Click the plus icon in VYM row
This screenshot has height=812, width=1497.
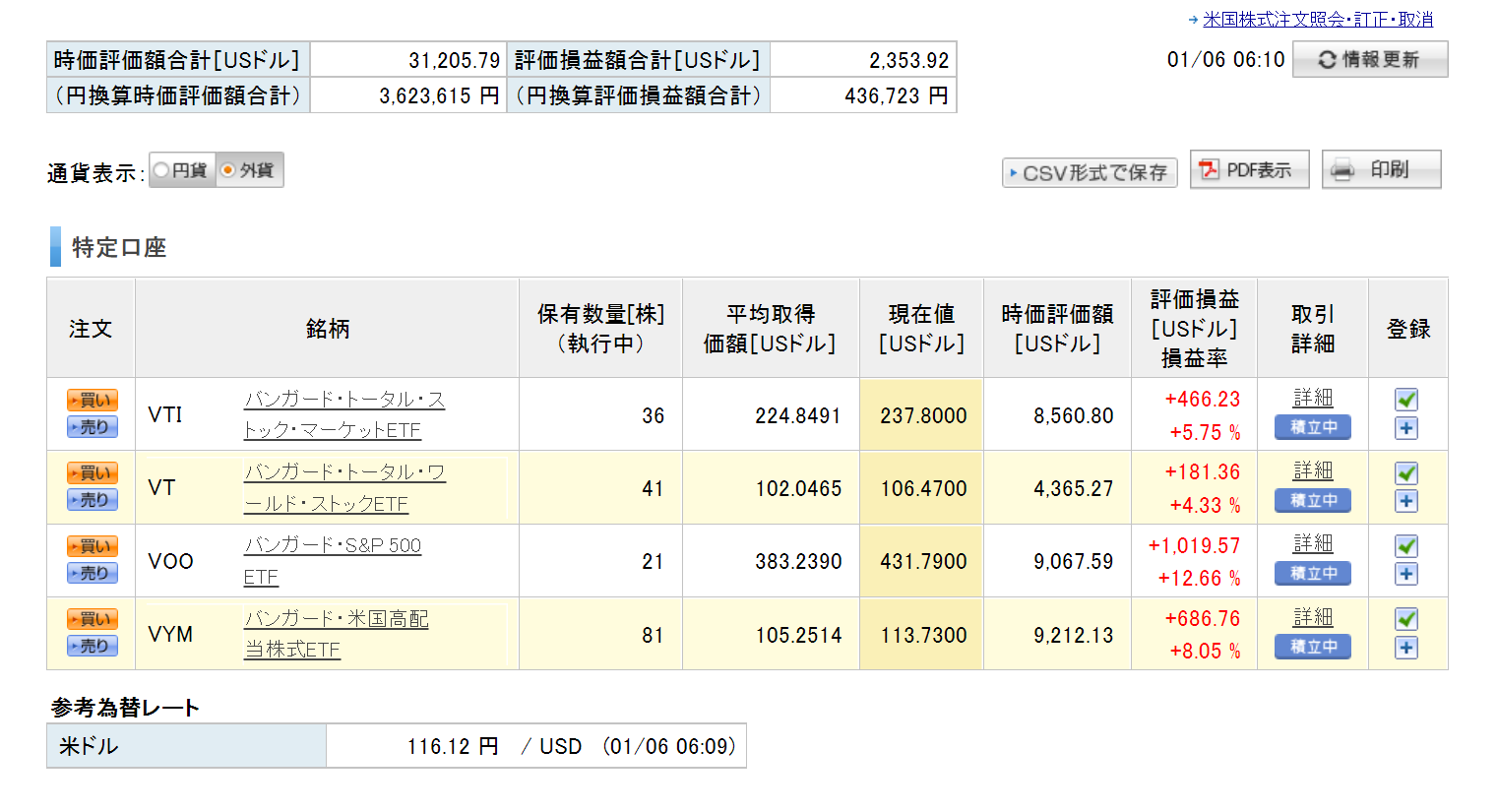pyautogui.click(x=1406, y=648)
